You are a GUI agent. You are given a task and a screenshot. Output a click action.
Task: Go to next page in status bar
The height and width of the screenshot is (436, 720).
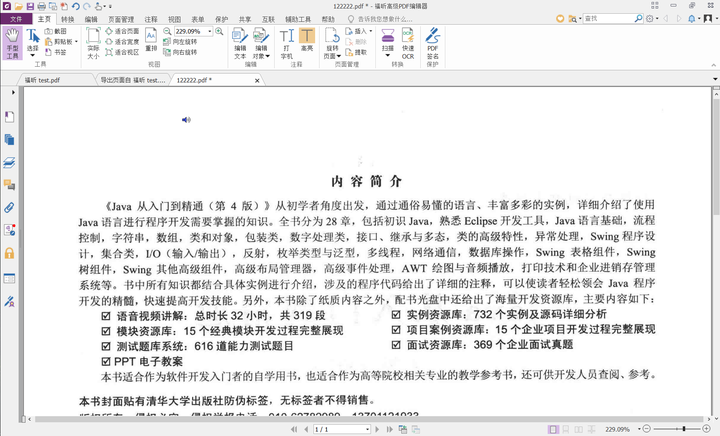tap(377, 430)
